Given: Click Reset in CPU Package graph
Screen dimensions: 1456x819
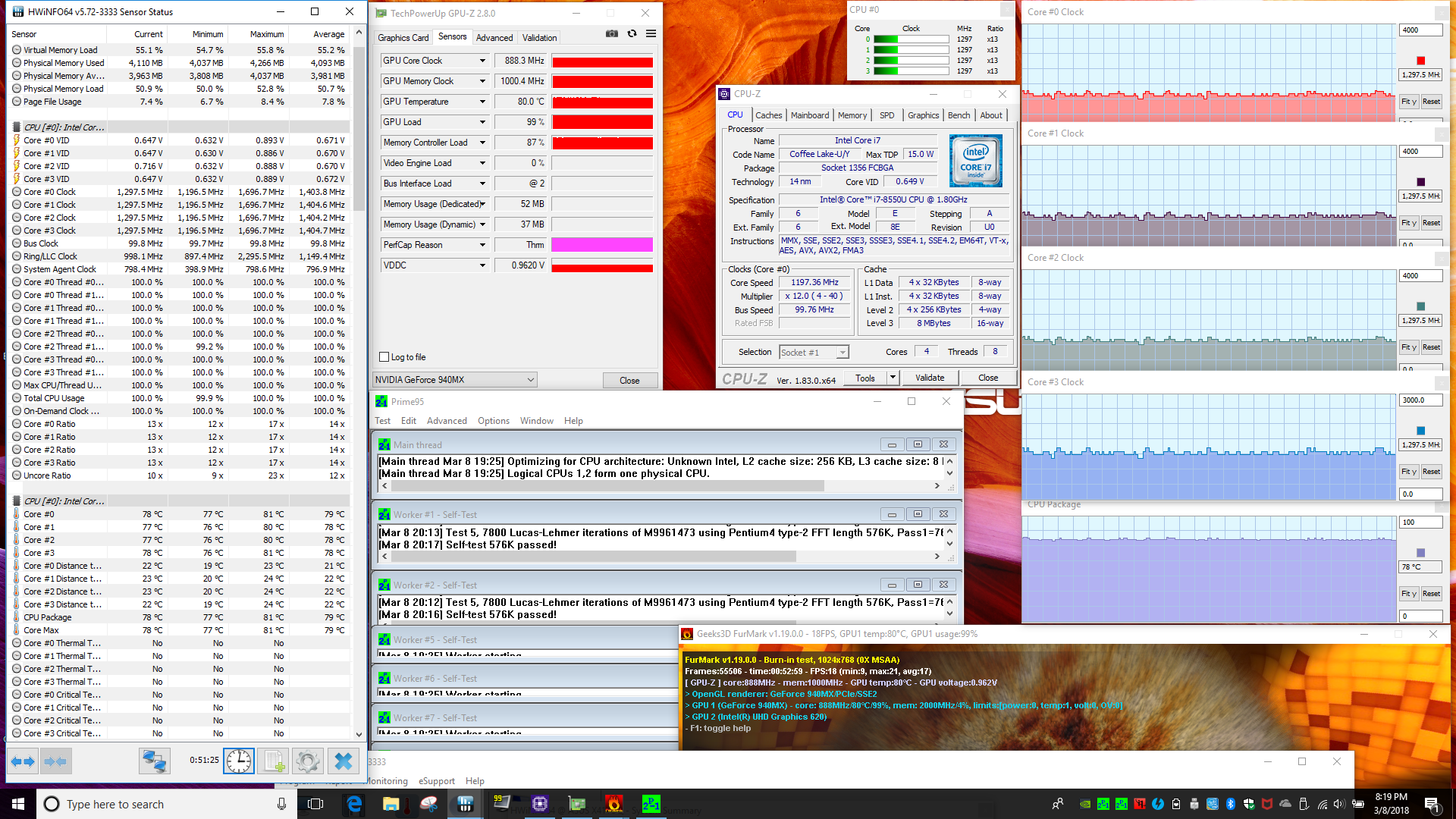Looking at the screenshot, I should (x=1431, y=594).
